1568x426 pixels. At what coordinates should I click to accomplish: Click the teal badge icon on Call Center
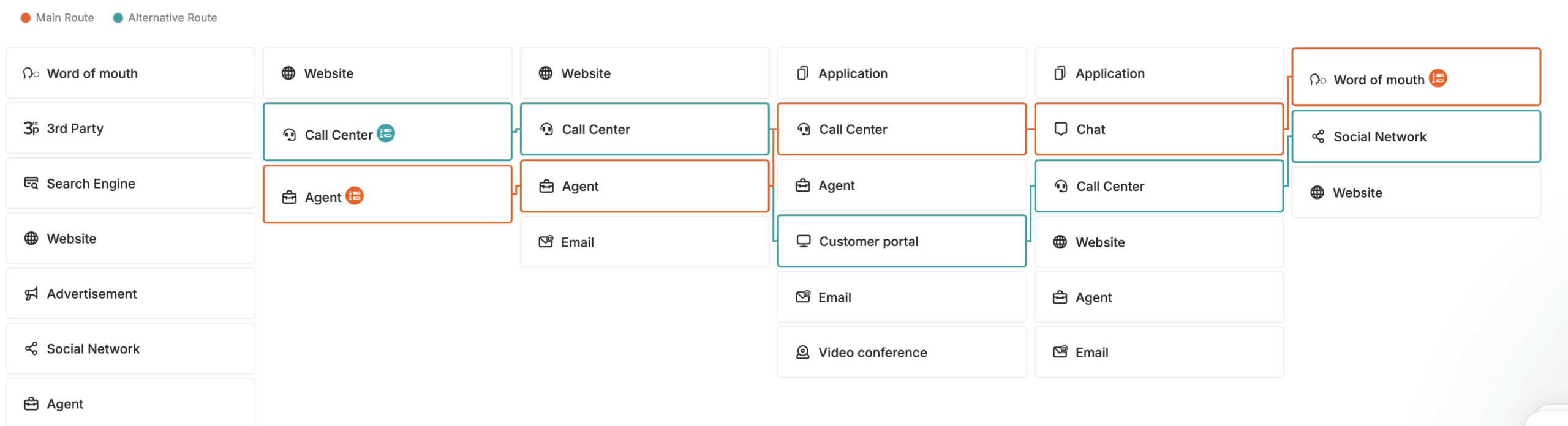click(x=386, y=133)
